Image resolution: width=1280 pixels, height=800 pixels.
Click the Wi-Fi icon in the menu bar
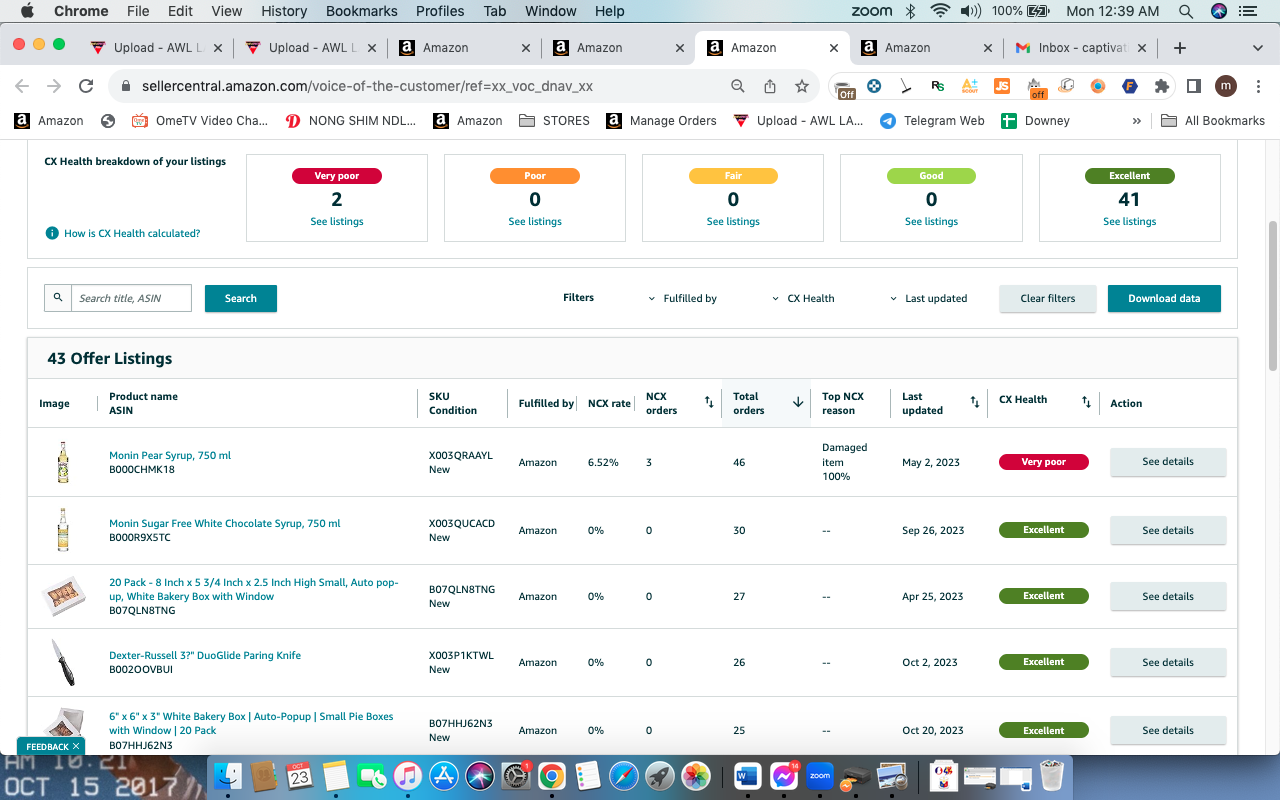[x=939, y=11]
